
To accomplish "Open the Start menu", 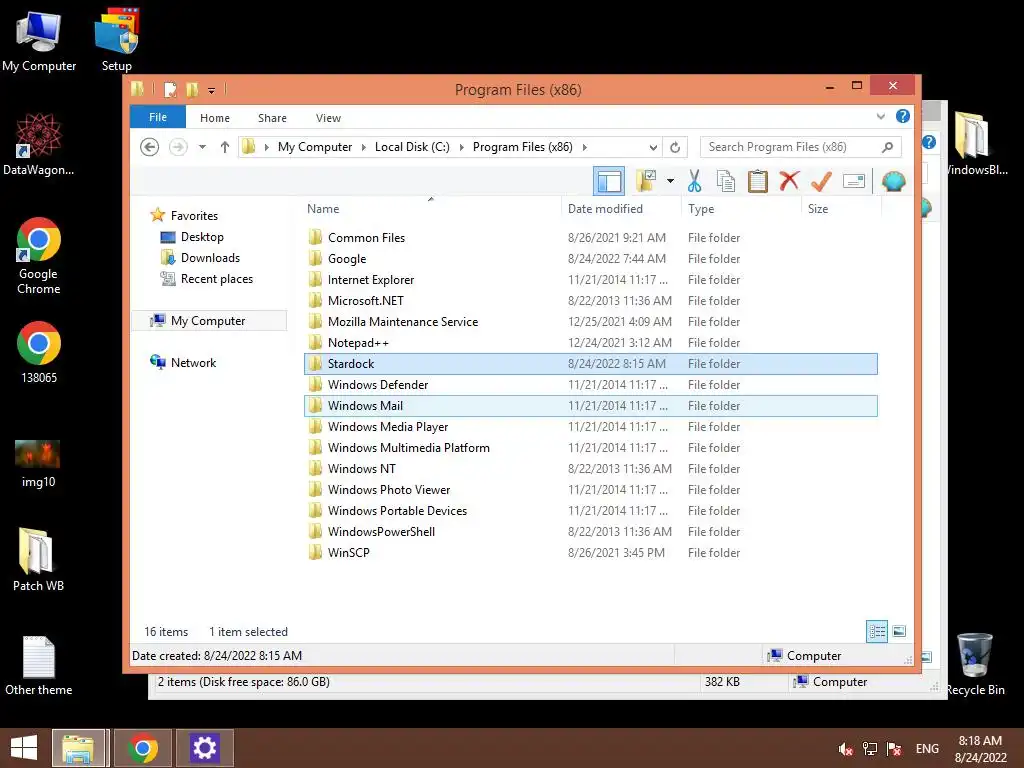I will point(24,748).
